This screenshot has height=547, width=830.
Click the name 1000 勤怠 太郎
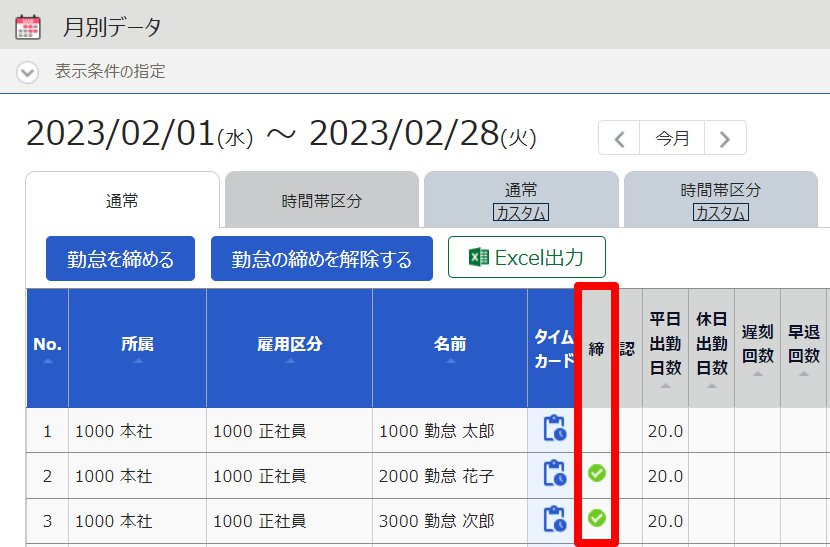click(x=437, y=431)
